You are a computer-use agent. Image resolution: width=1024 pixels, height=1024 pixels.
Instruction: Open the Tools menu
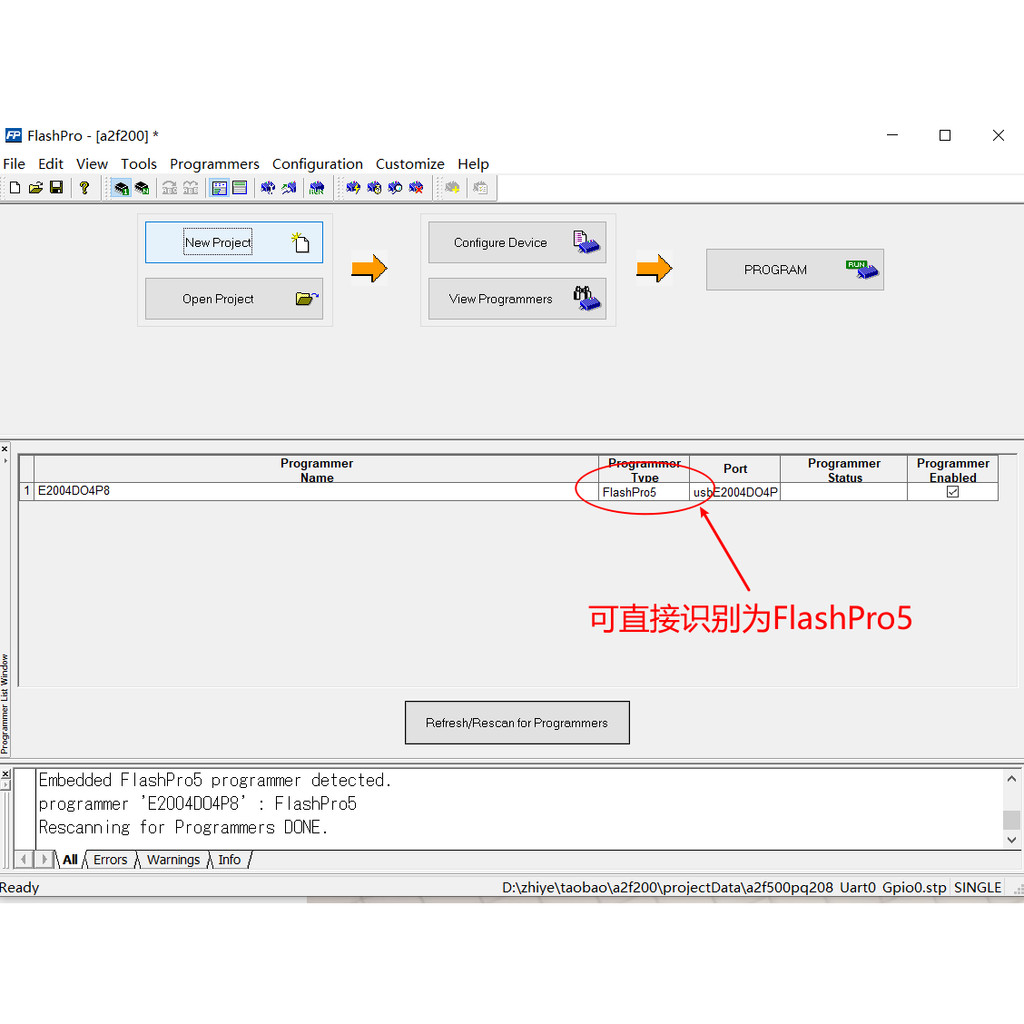(139, 164)
